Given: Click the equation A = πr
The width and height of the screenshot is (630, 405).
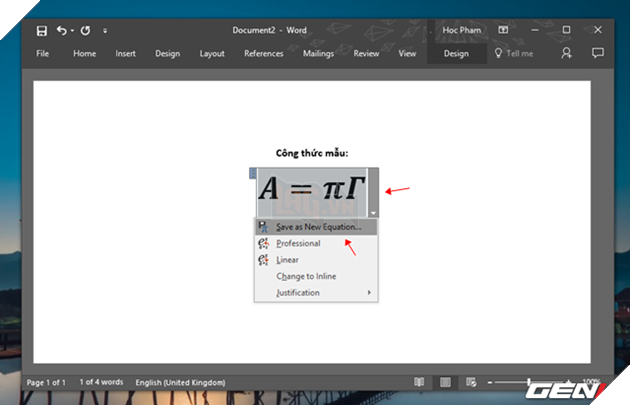Looking at the screenshot, I should tap(312, 188).
